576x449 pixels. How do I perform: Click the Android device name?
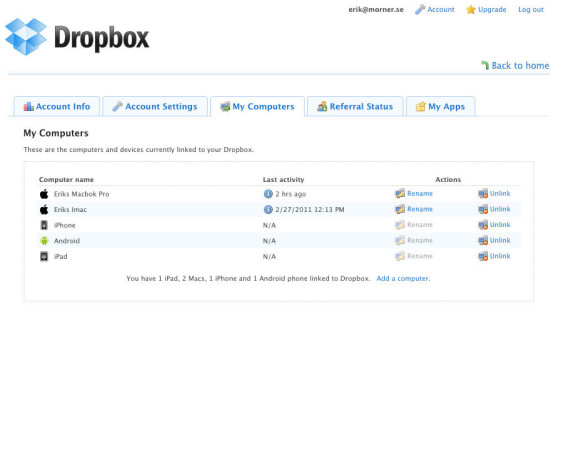click(x=66, y=241)
